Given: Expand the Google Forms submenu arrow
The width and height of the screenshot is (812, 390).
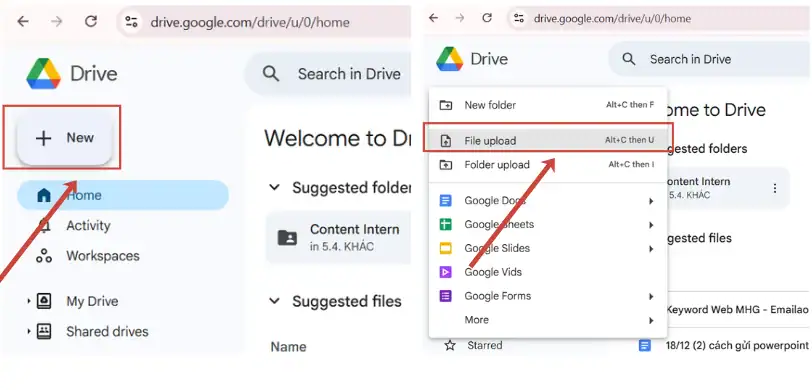Looking at the screenshot, I should (651, 296).
